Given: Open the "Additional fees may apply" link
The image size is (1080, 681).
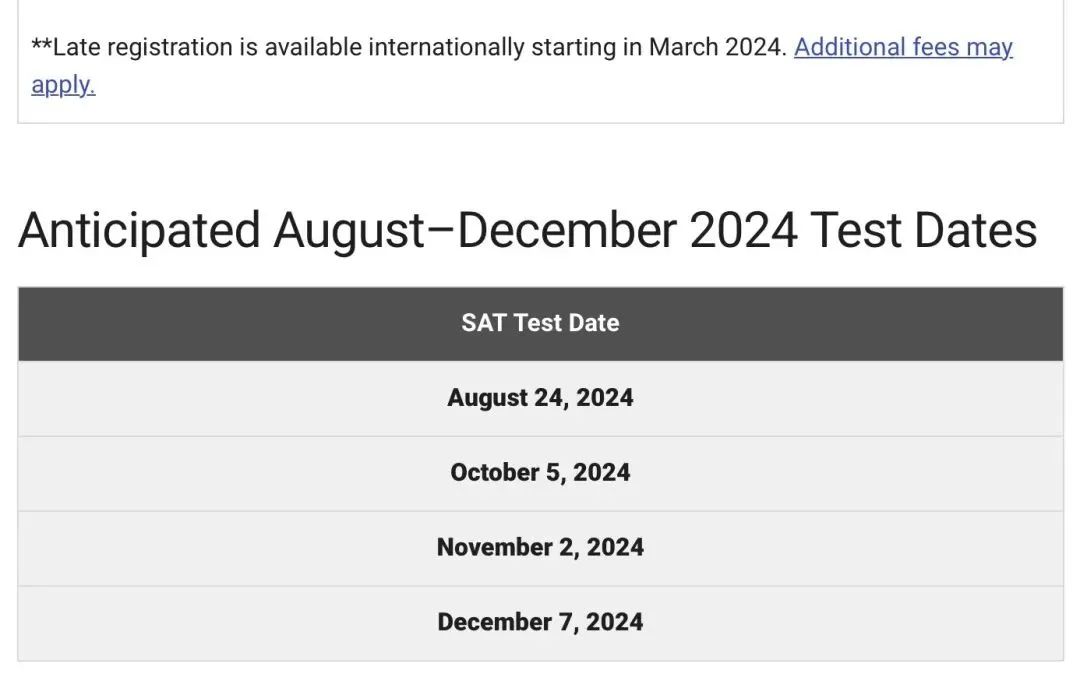Looking at the screenshot, I should pyautogui.click(x=902, y=47).
